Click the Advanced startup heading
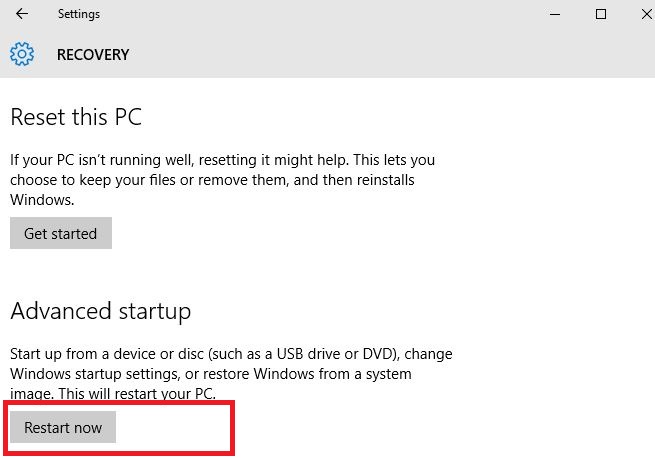655x458 pixels. [x=101, y=311]
